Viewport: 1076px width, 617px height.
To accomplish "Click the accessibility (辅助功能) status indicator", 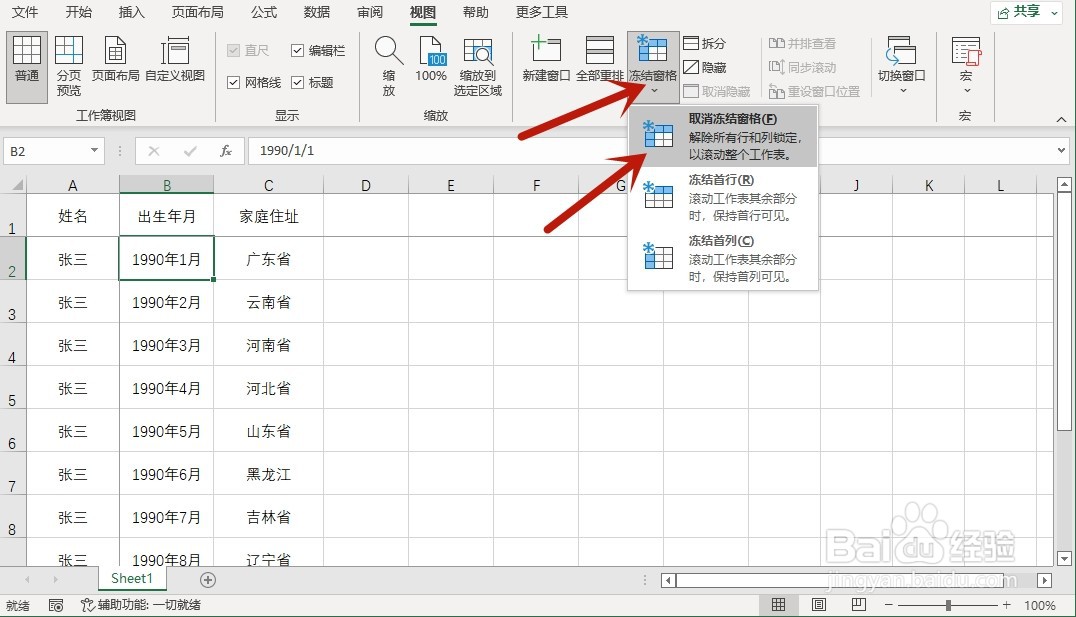I will [x=141, y=605].
